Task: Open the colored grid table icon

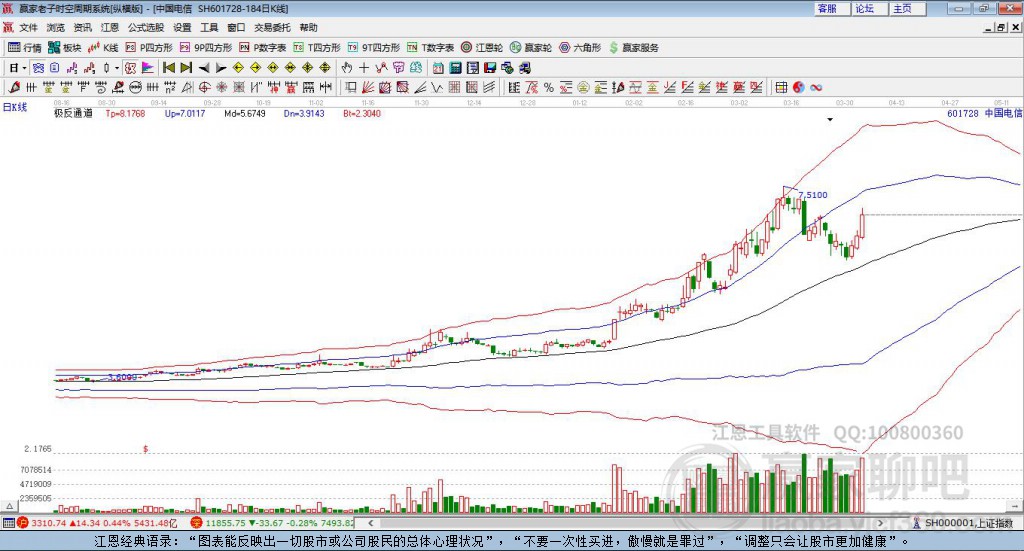Action: [x=781, y=87]
